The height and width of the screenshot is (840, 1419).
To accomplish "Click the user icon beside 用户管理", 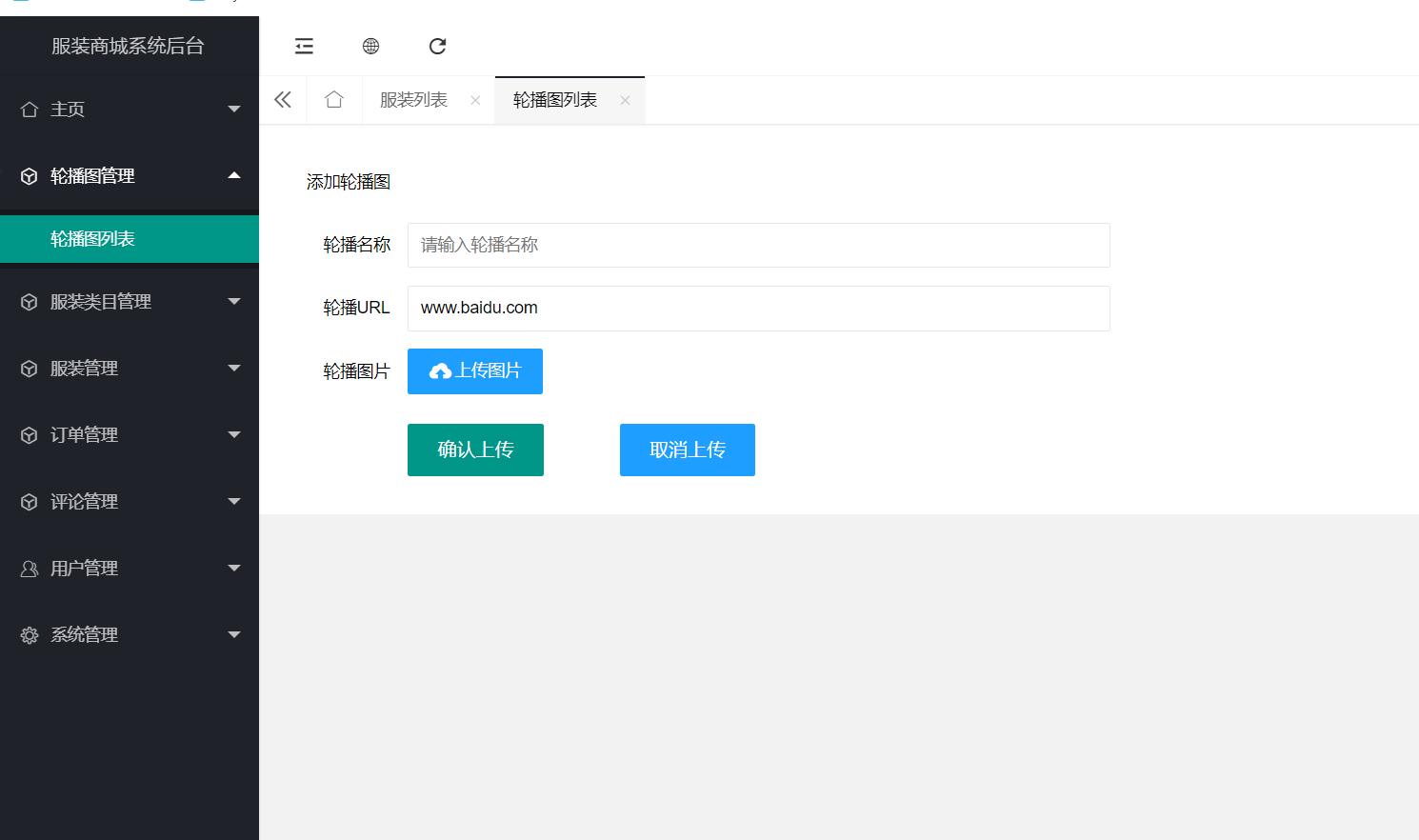I will pos(30,569).
